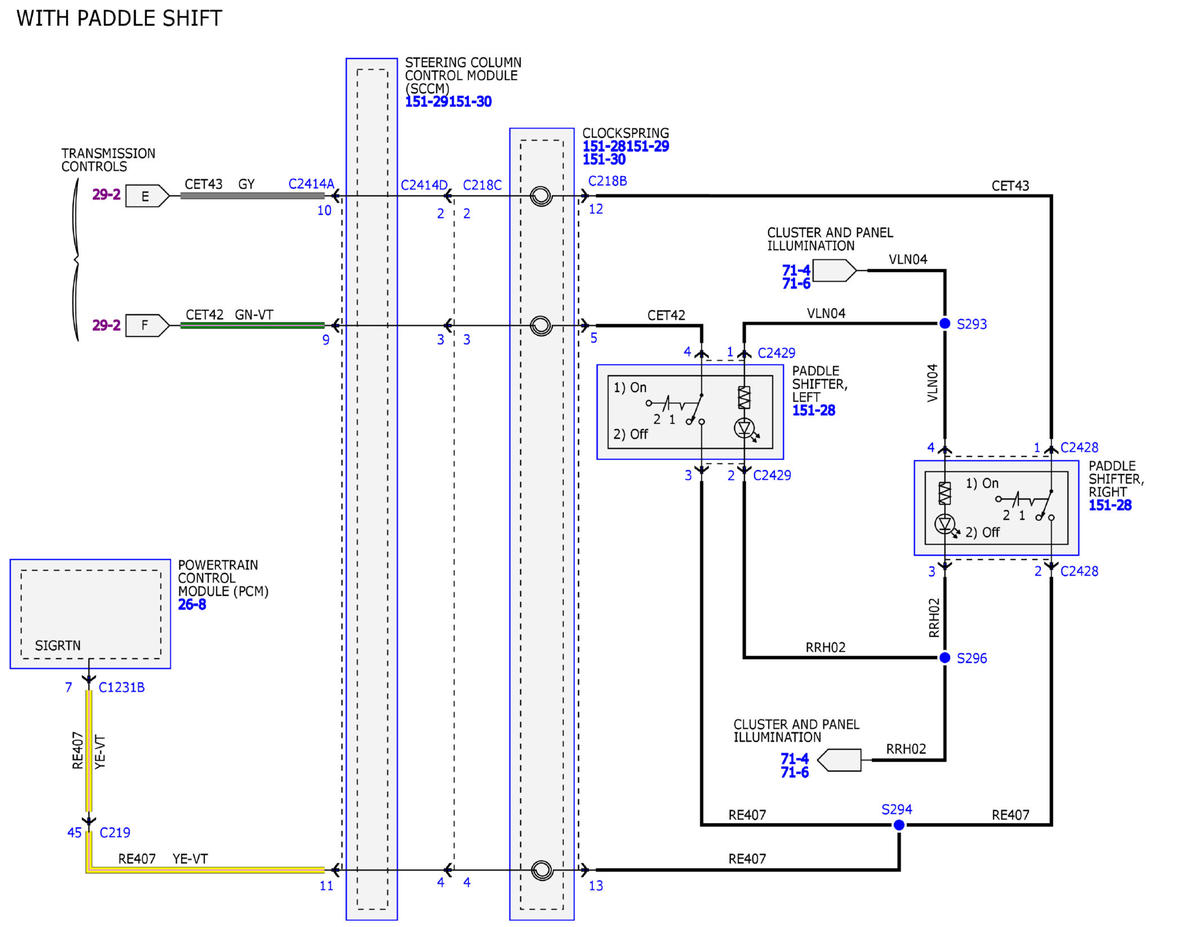This screenshot has width=1200, height=927.
Task: Click the POWERTRAIN CONTROL MODULE (PCM) label
Action: point(223,578)
